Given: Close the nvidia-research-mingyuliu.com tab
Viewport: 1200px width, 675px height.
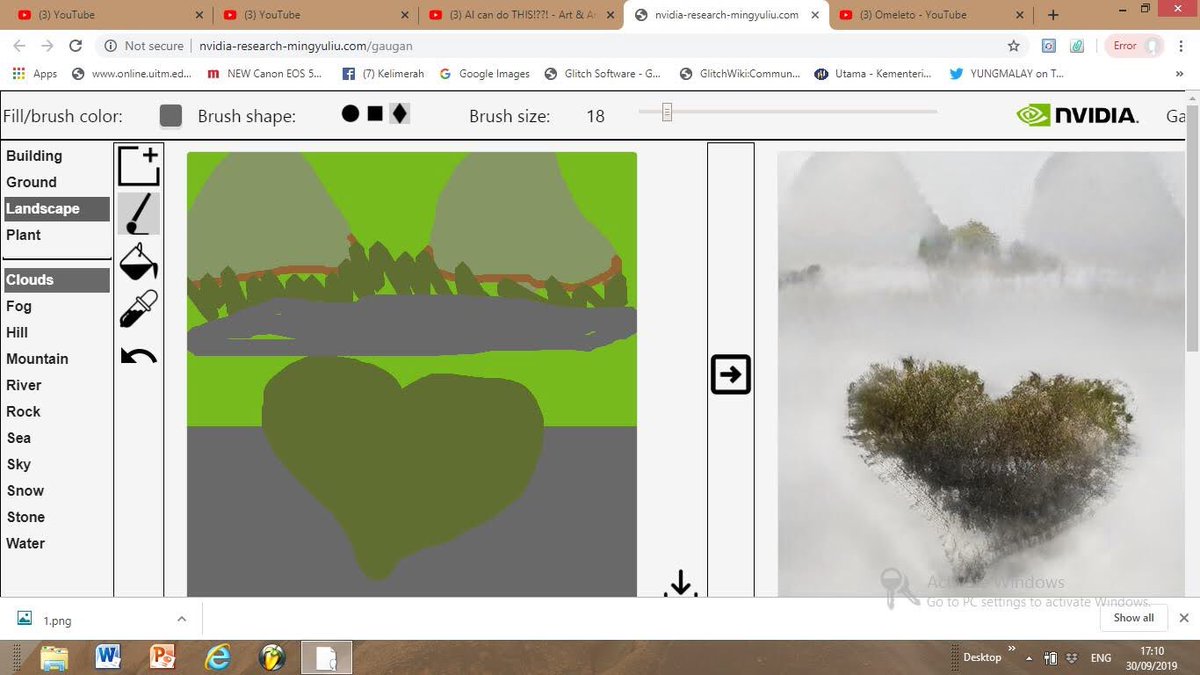Looking at the screenshot, I should 816,15.
